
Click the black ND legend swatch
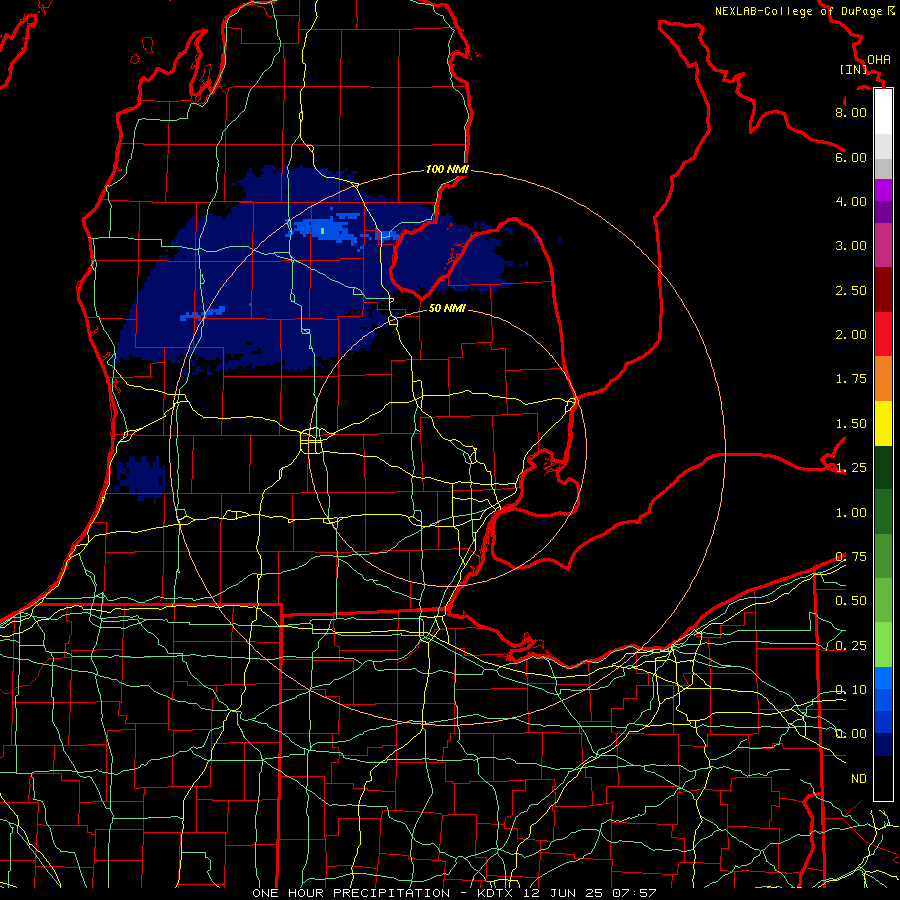(883, 778)
